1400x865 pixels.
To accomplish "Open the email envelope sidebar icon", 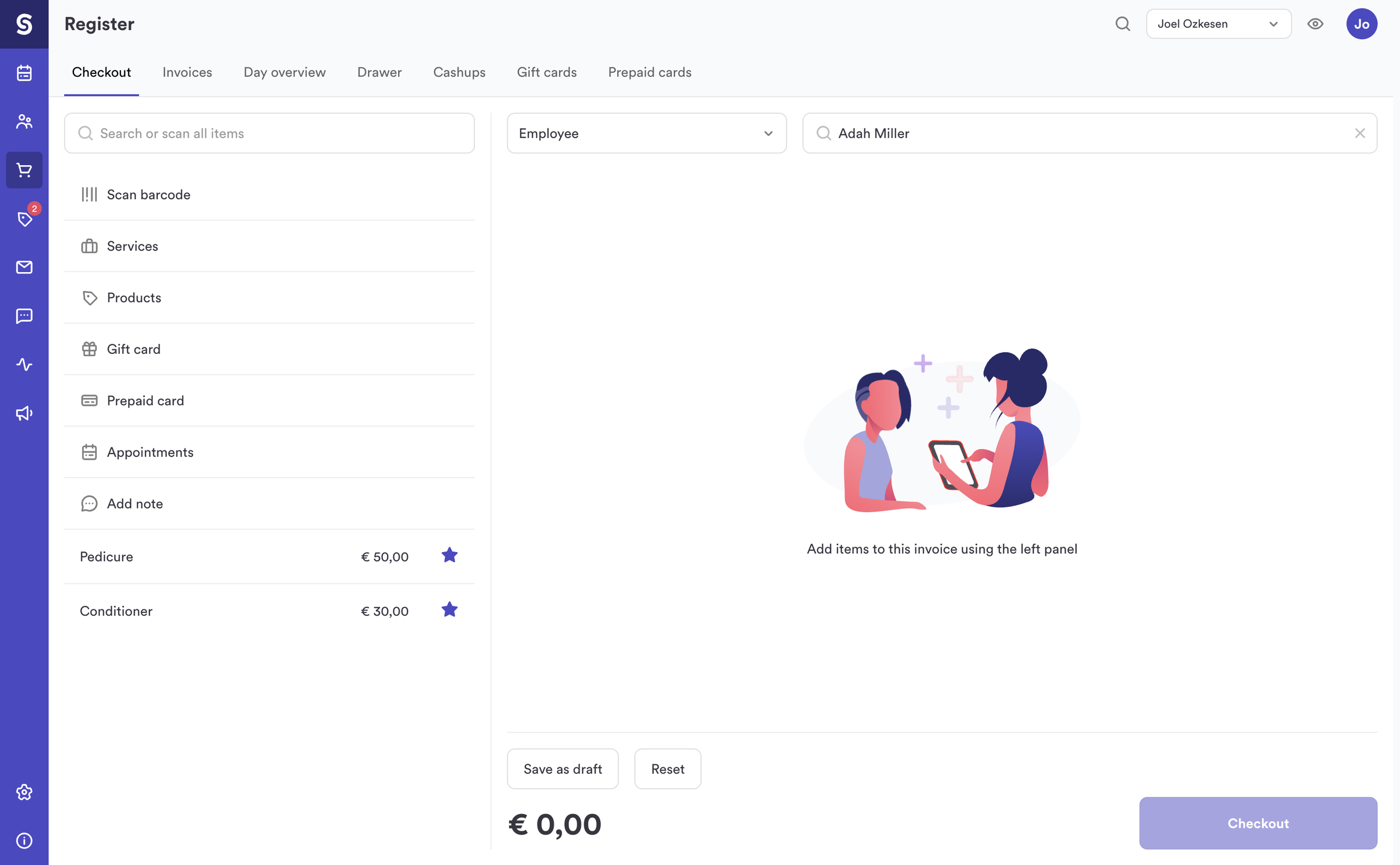I will (24, 267).
